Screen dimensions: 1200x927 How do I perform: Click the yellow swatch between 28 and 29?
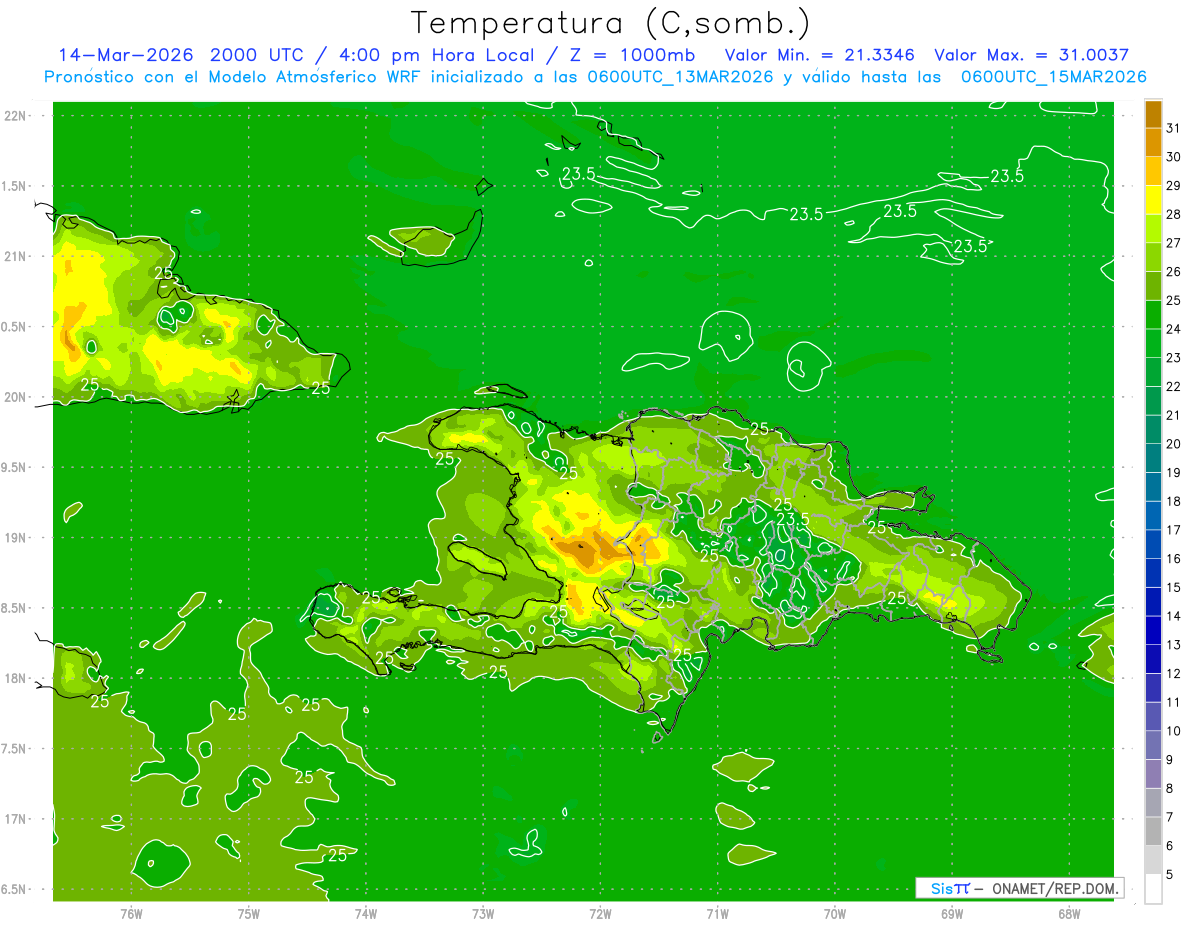(1153, 199)
